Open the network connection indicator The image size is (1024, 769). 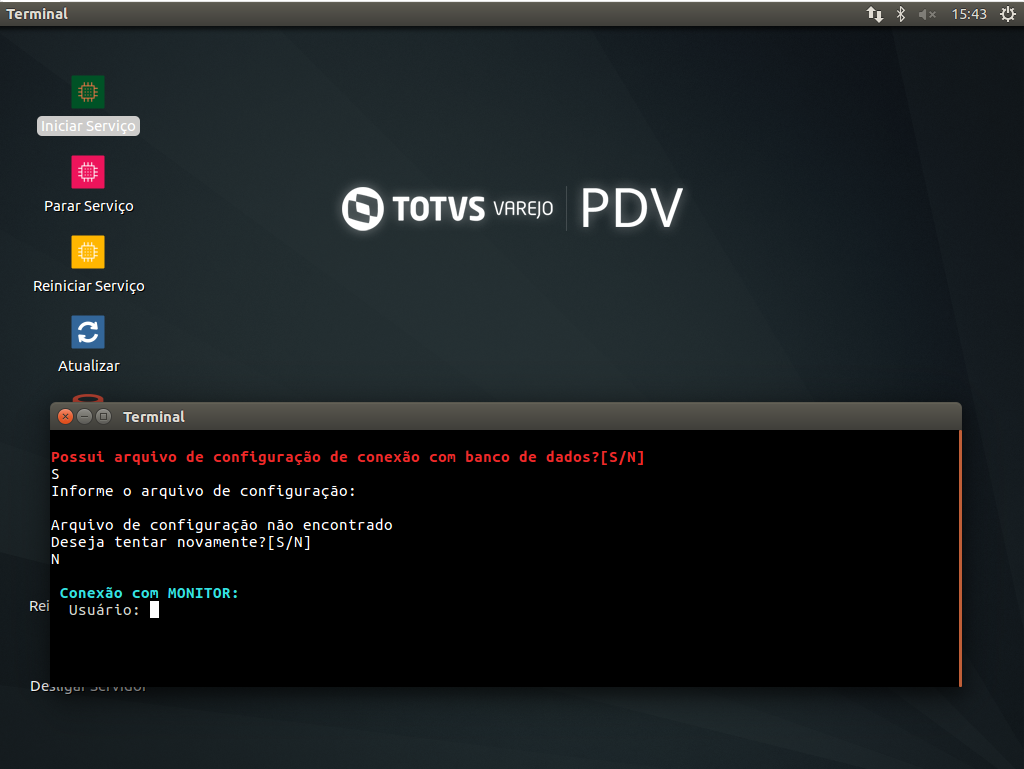874,14
